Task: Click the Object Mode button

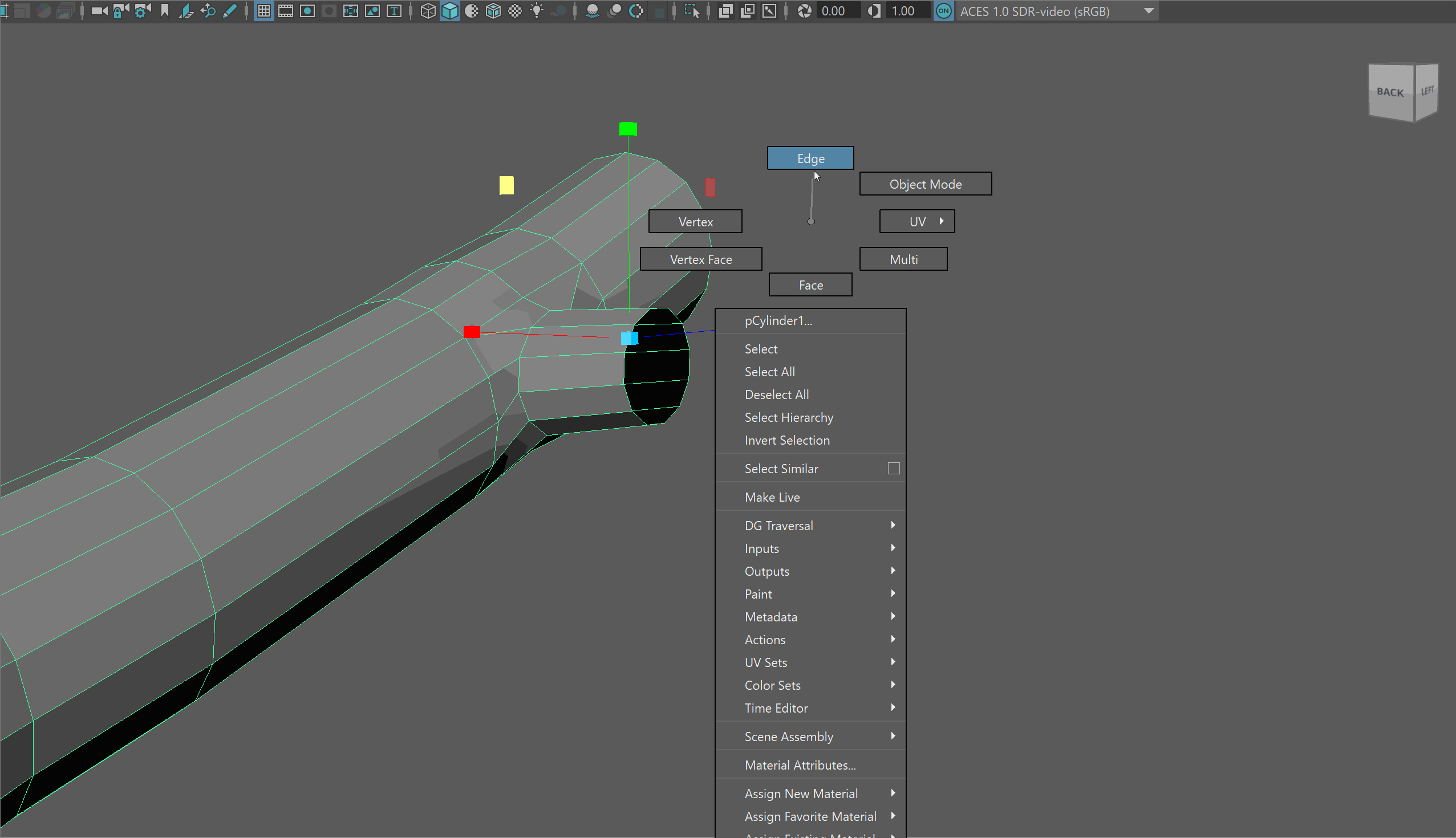Action: pyautogui.click(x=925, y=184)
